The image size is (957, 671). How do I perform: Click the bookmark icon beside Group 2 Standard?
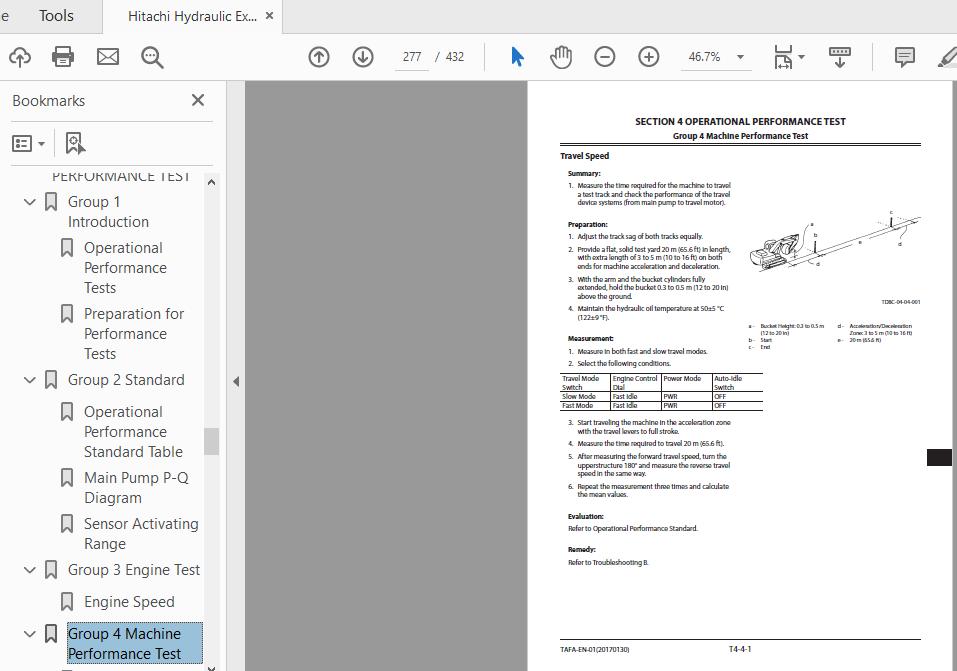pos(51,380)
